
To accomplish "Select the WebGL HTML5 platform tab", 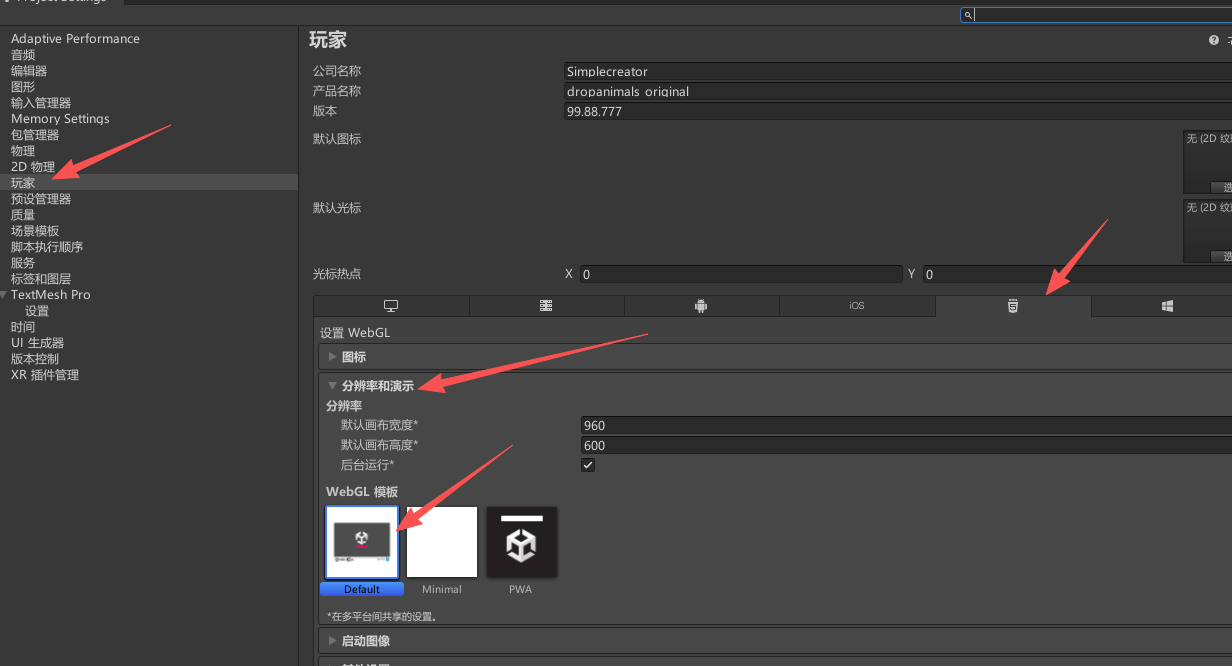I will pyautogui.click(x=1013, y=306).
